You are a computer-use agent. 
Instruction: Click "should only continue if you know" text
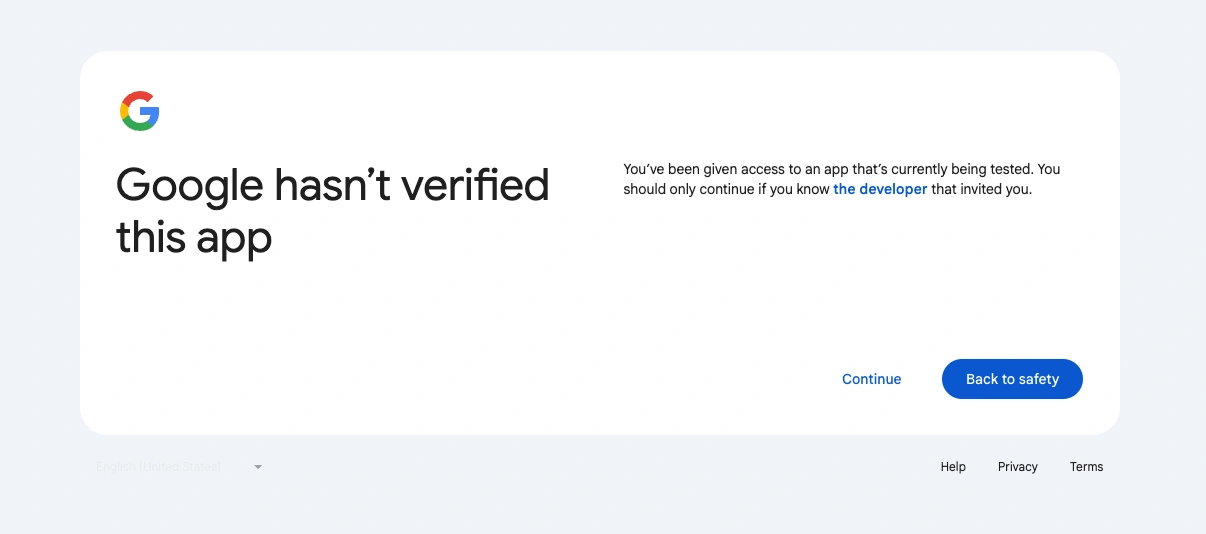(727, 189)
